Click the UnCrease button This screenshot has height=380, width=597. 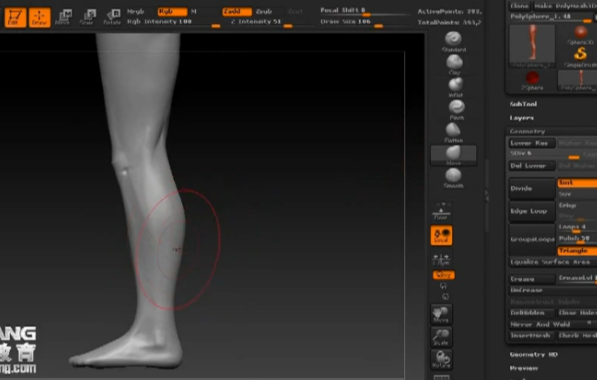click(553, 290)
